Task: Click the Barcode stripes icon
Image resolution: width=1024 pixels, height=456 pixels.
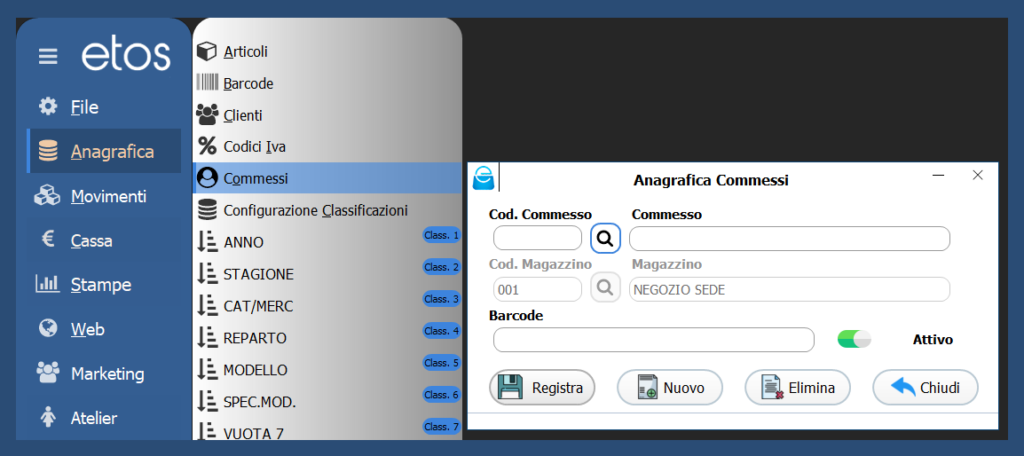Action: click(207, 83)
